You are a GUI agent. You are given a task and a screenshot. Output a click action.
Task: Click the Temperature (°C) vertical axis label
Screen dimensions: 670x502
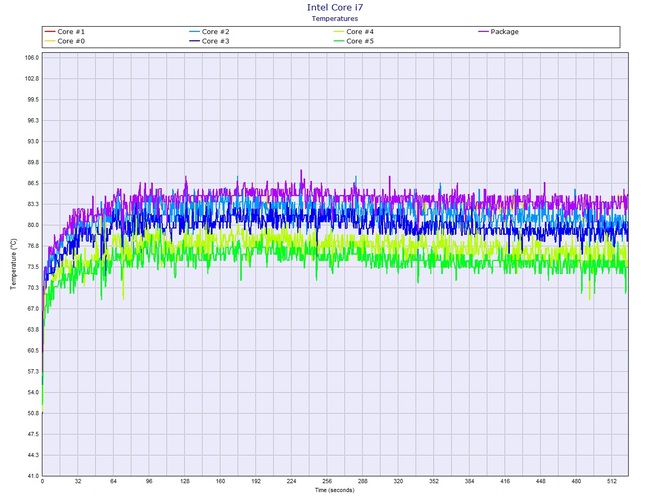[13, 265]
